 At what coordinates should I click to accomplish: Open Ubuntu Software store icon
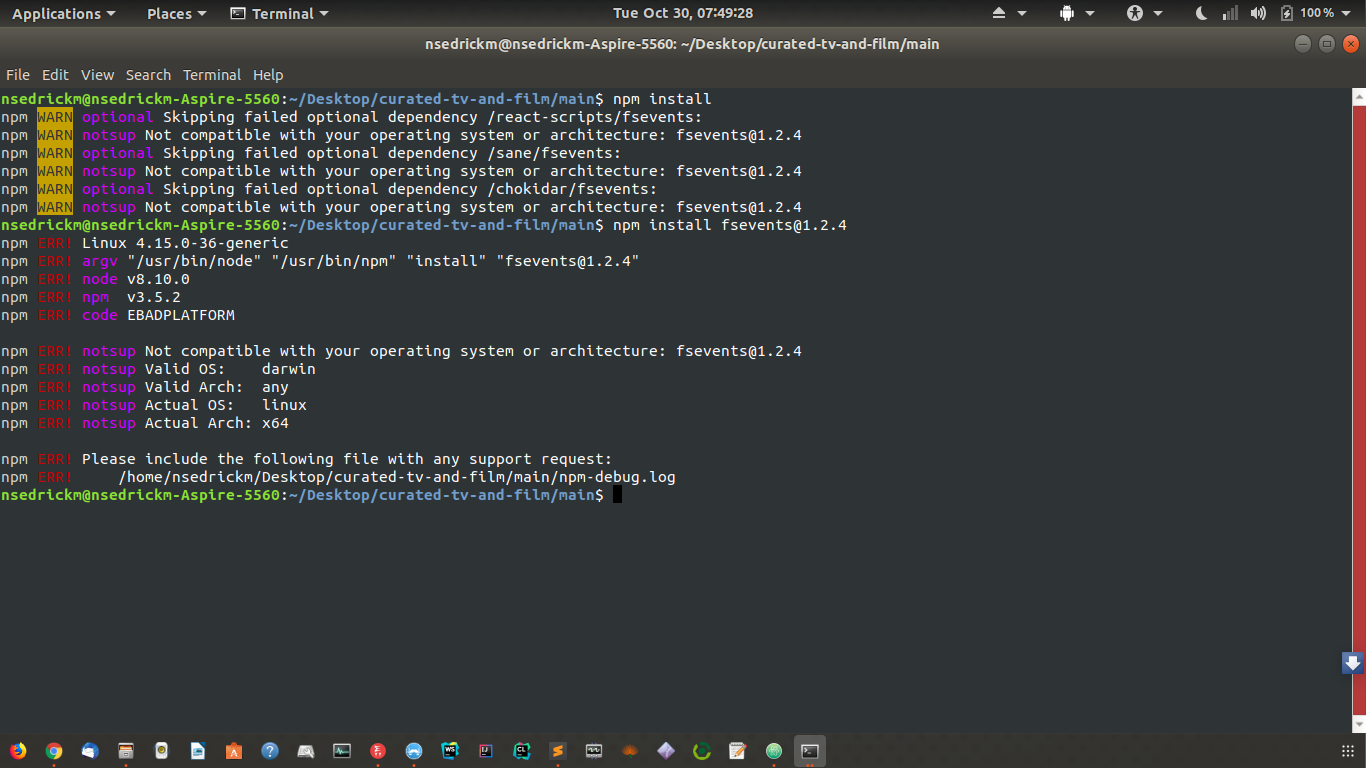pyautogui.click(x=234, y=751)
